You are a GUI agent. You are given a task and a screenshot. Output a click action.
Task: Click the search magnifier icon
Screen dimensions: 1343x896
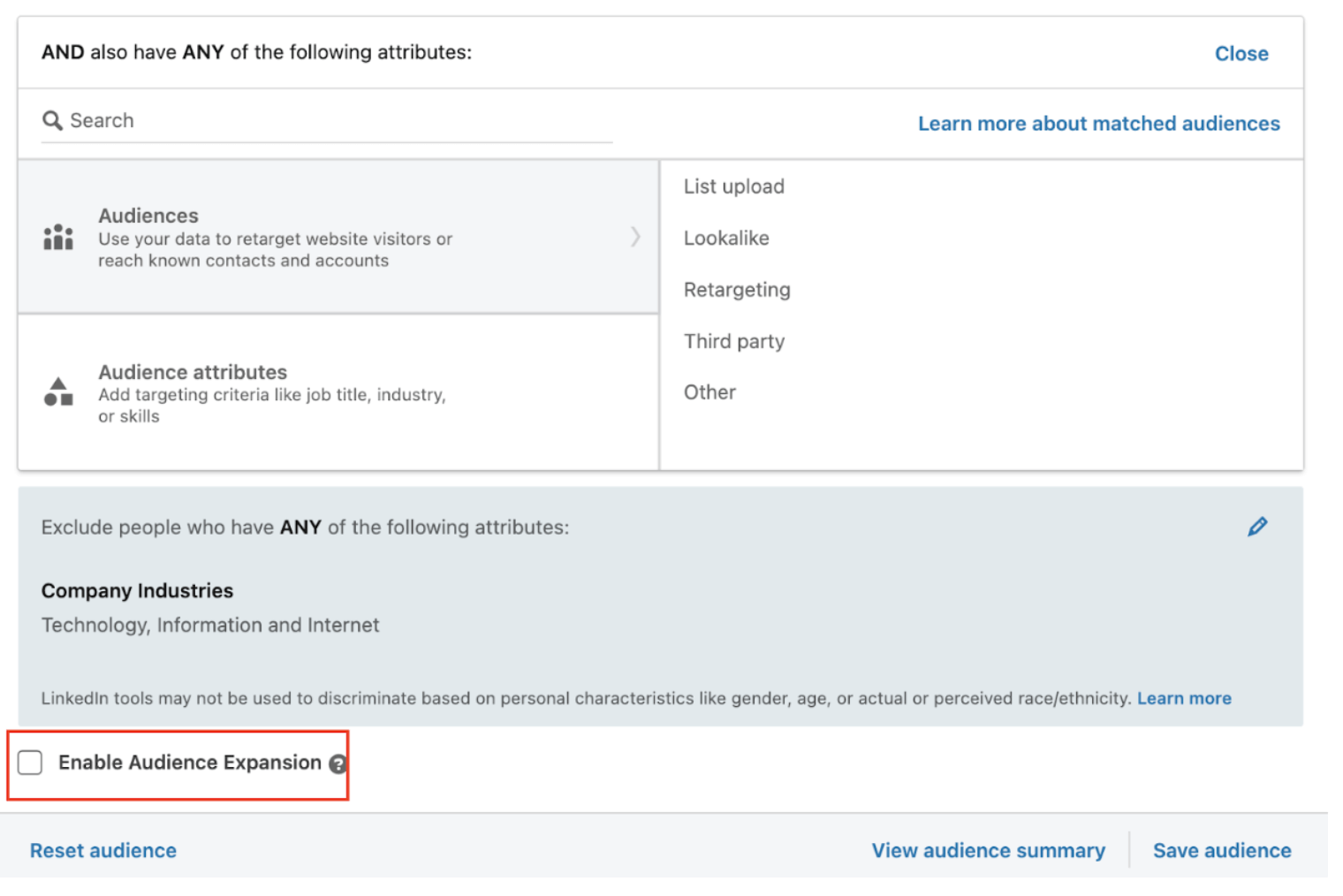(x=52, y=120)
